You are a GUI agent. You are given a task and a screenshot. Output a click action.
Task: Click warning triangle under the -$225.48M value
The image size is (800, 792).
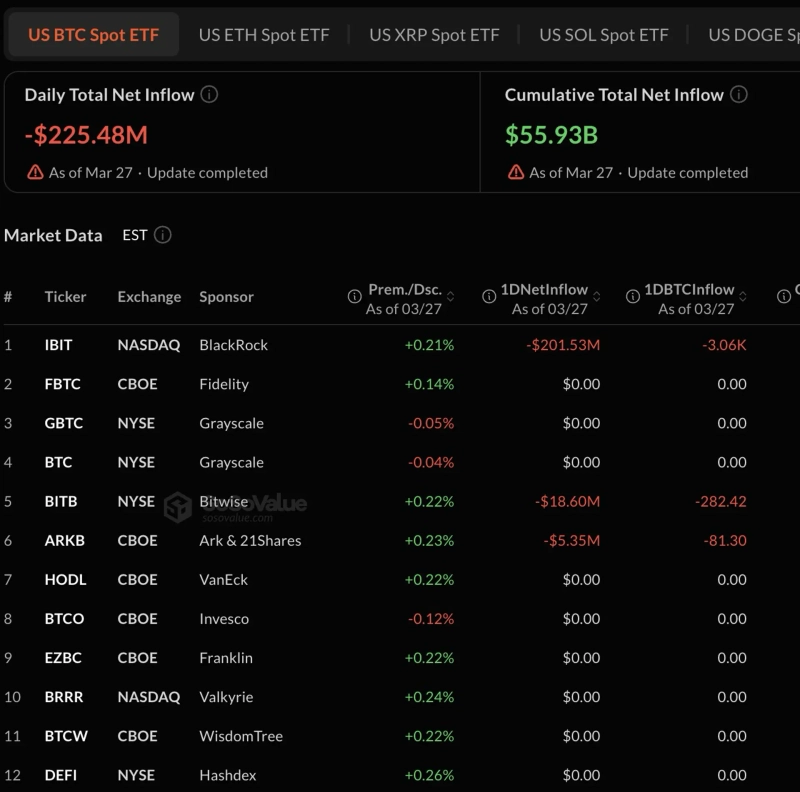[36, 172]
